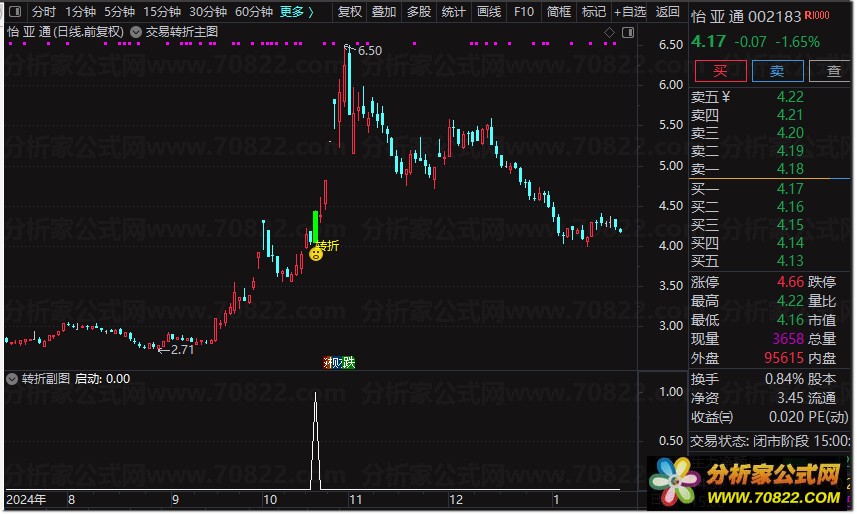Select the 15分钟 period tab
The image size is (857, 514).
click(162, 11)
